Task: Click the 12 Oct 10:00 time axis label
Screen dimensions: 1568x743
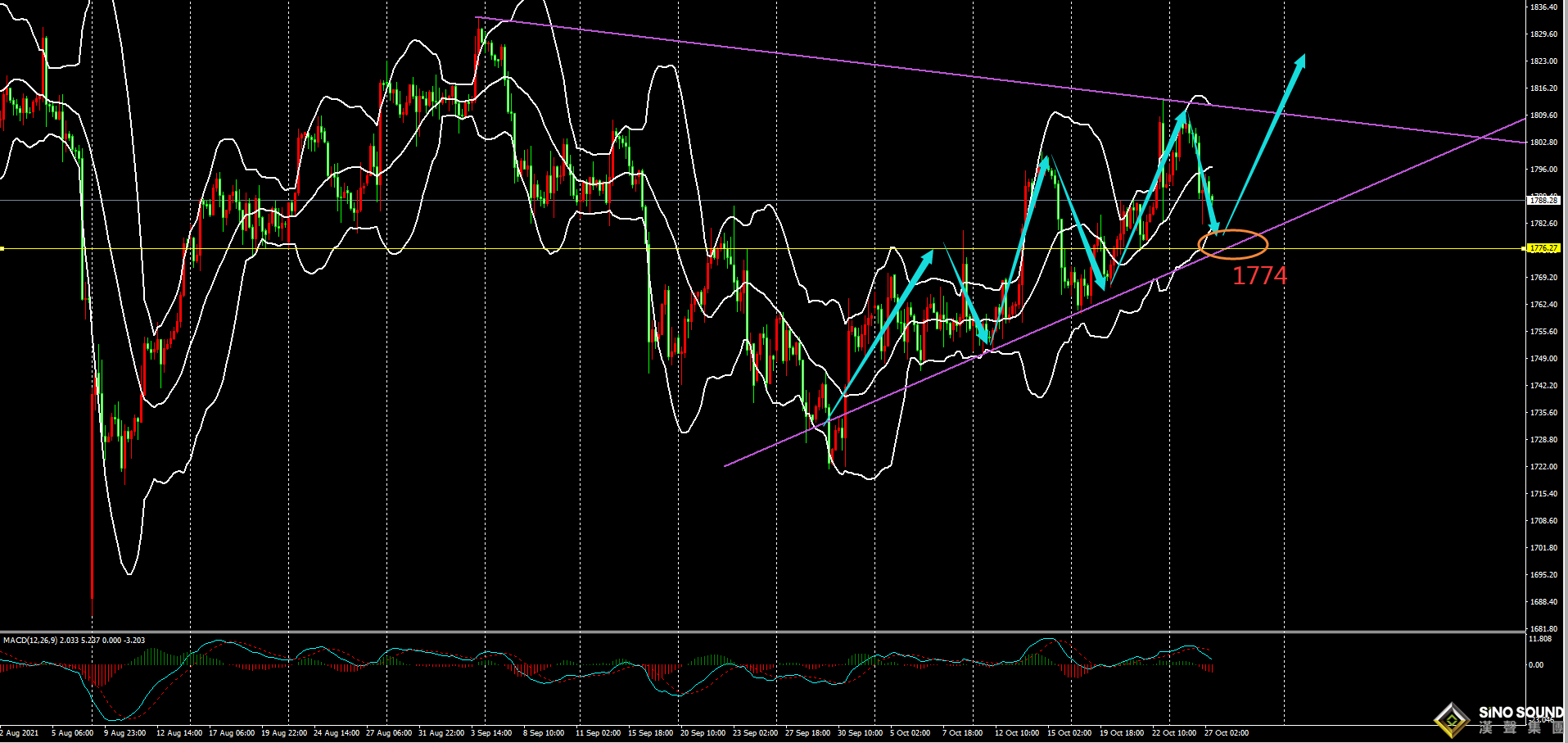Action: tap(1016, 733)
